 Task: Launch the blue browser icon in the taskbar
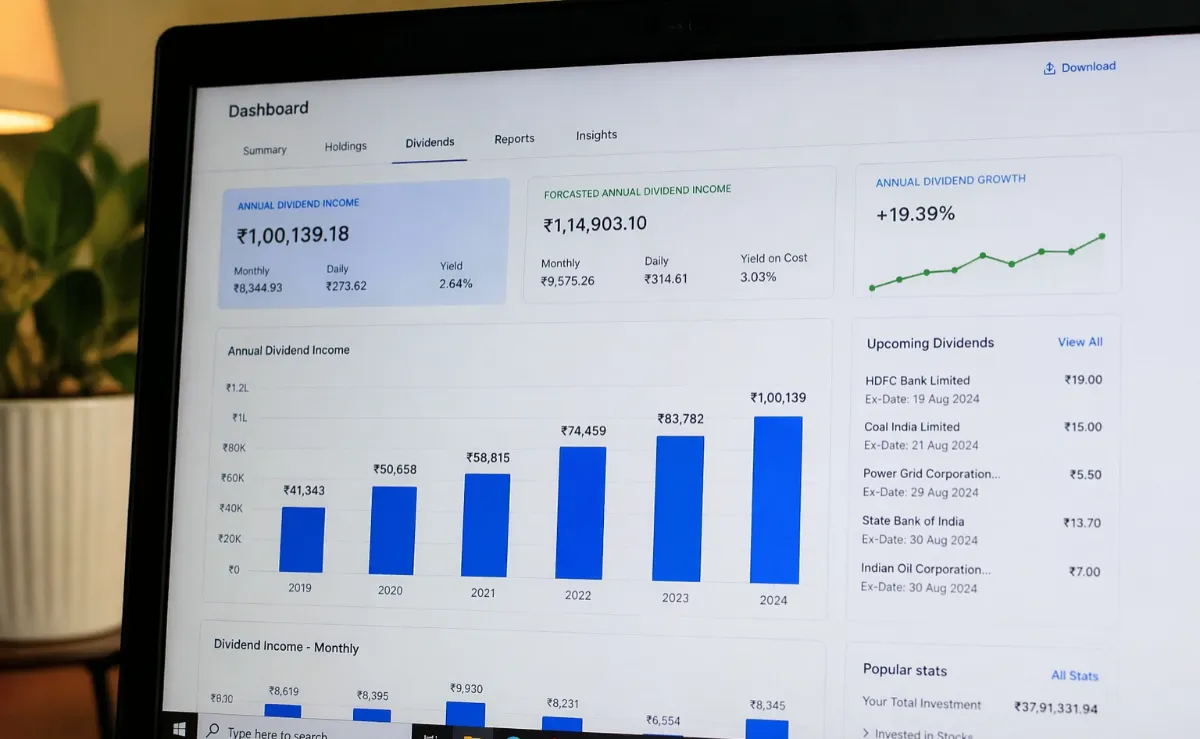click(x=513, y=737)
